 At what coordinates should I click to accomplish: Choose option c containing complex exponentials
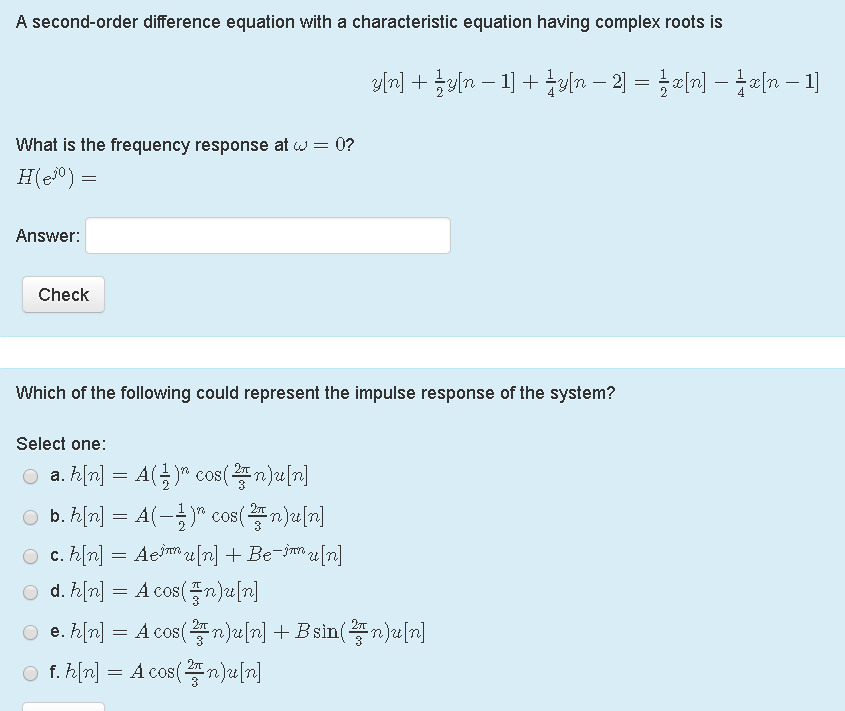click(31, 555)
